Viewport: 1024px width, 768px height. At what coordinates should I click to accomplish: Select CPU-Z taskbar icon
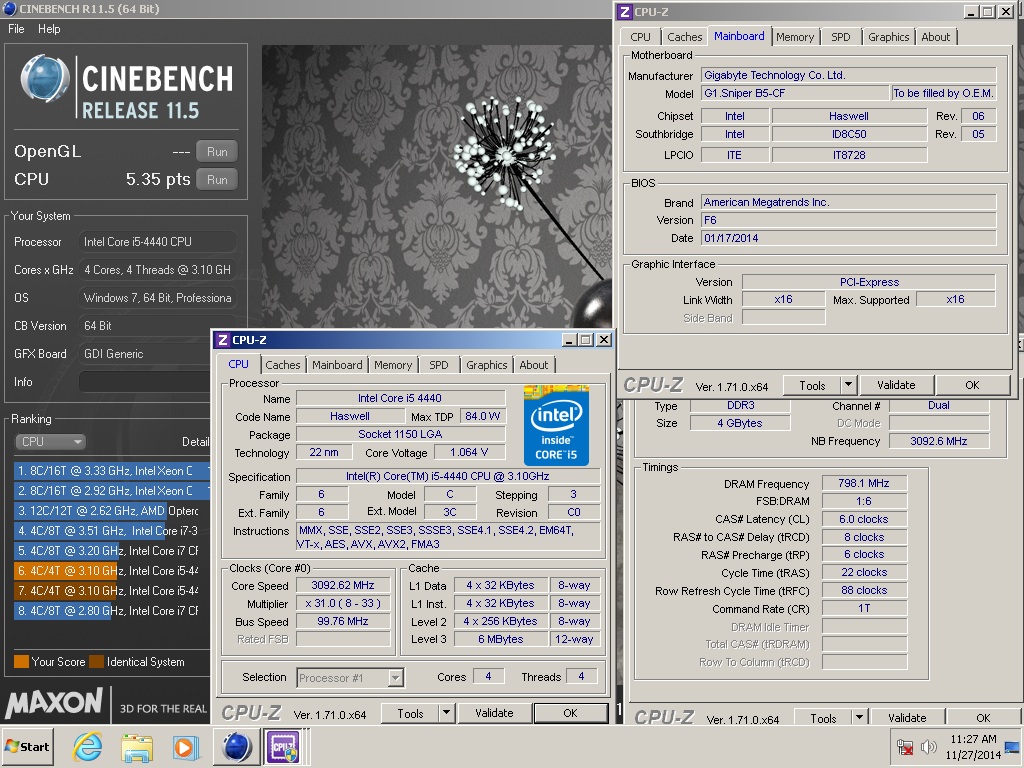coord(283,746)
